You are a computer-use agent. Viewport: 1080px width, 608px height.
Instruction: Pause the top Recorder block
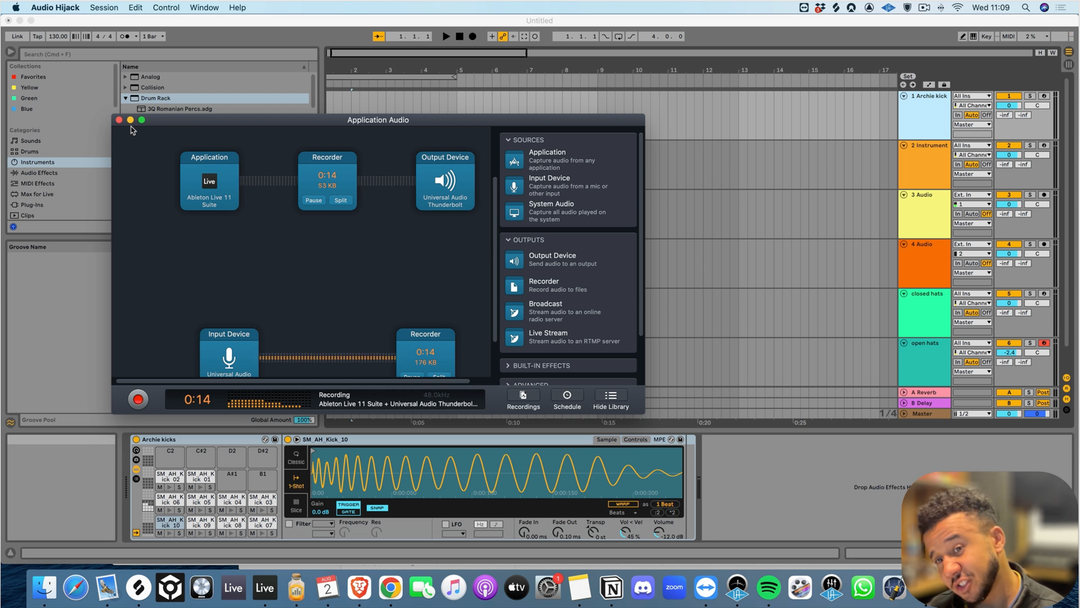[x=313, y=200]
